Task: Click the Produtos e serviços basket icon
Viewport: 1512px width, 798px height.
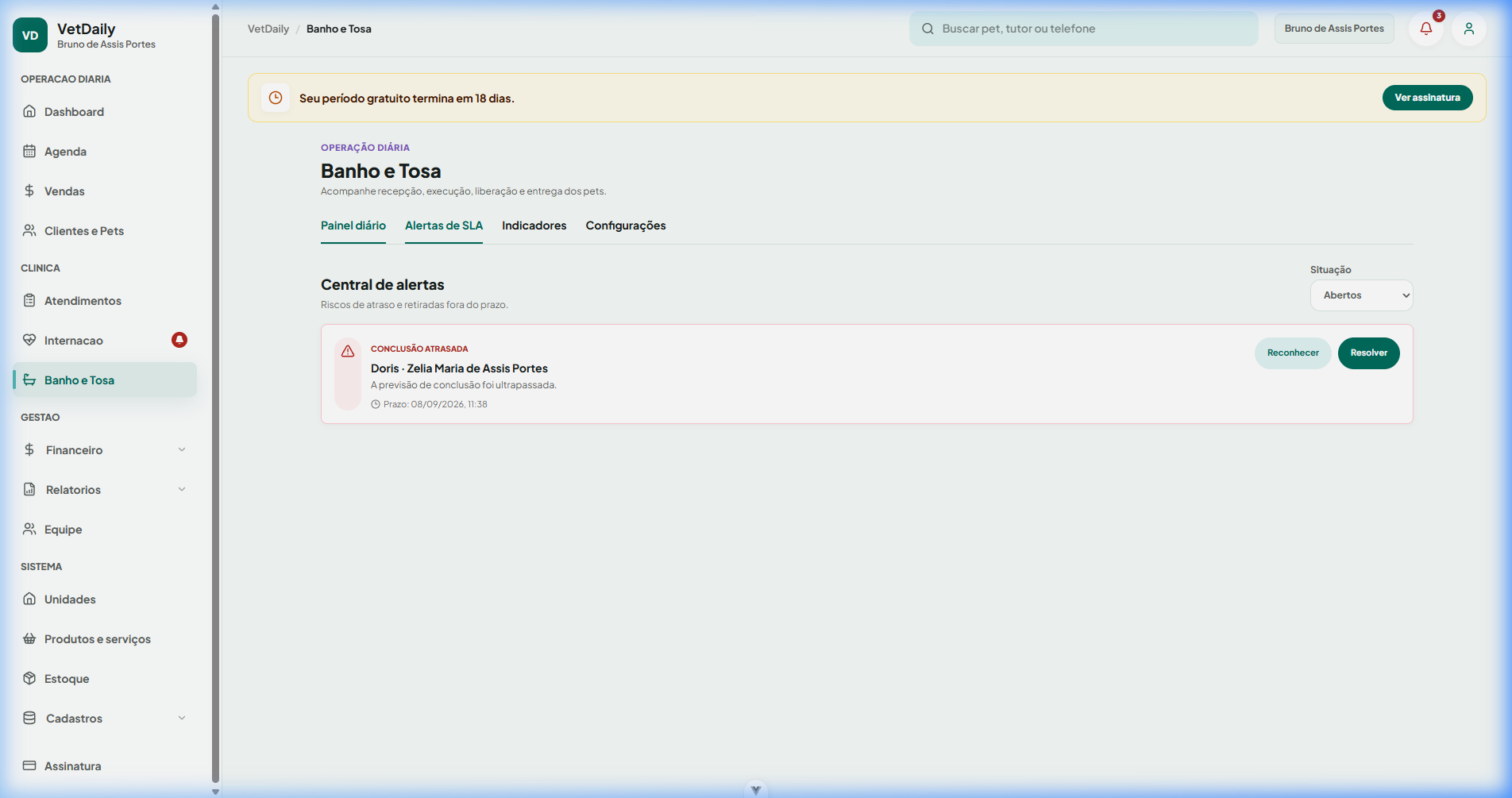Action: point(29,638)
